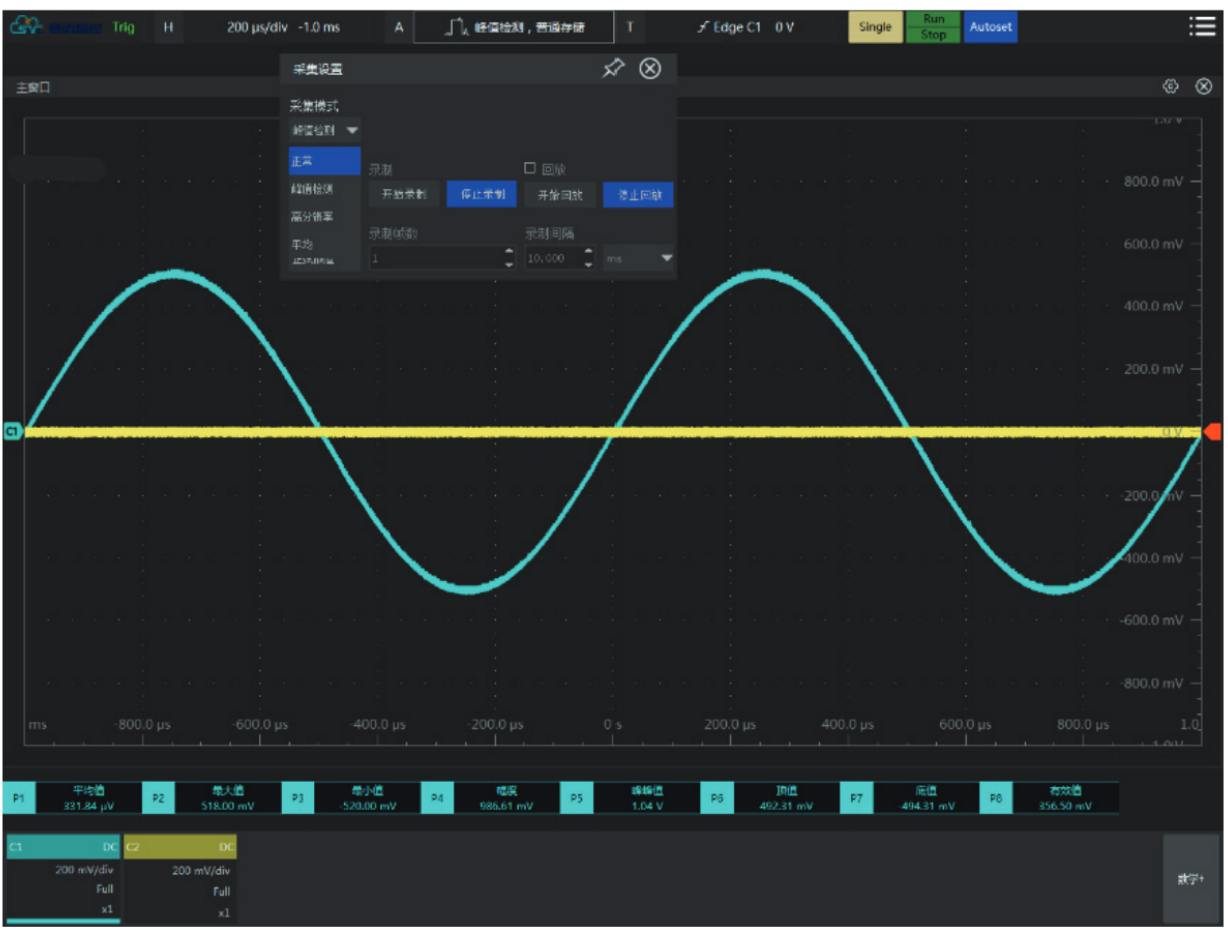This screenshot has width=1228, height=930.
Task: Open the hamburger main menu
Action: click(1201, 27)
